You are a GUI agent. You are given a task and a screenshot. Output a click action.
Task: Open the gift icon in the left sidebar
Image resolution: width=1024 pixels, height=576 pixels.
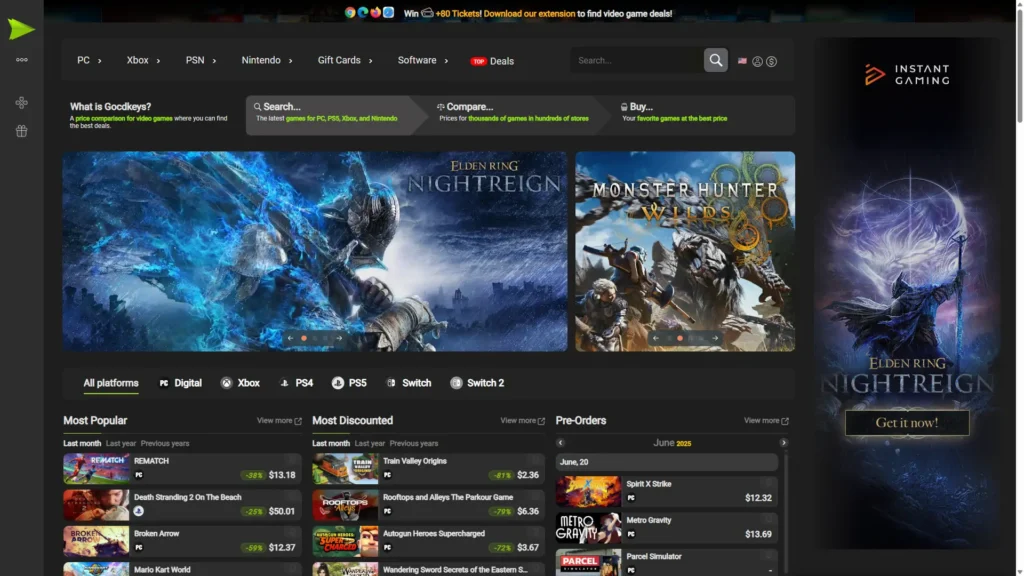tap(22, 131)
